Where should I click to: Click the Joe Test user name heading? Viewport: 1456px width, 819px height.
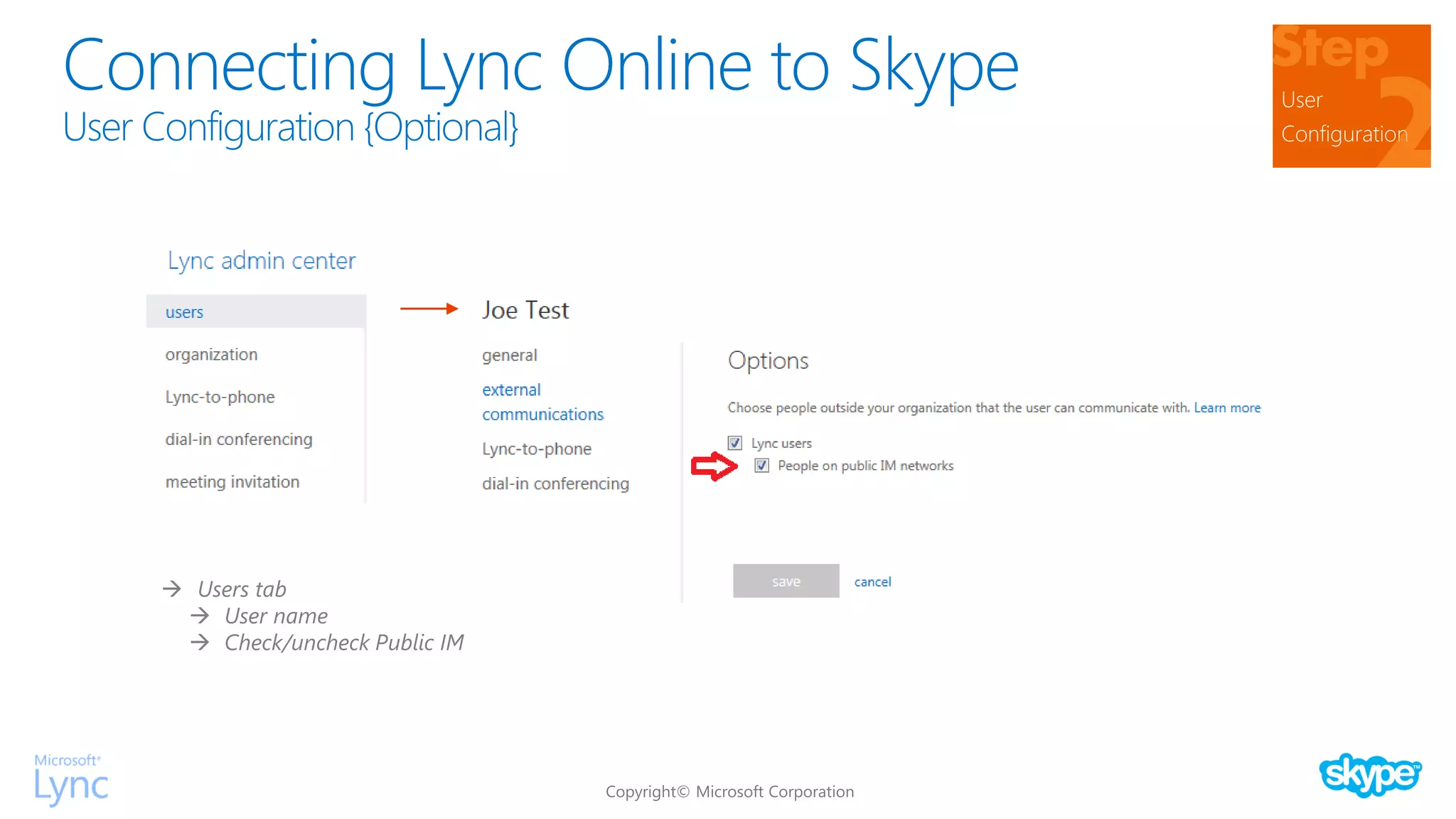coord(525,310)
